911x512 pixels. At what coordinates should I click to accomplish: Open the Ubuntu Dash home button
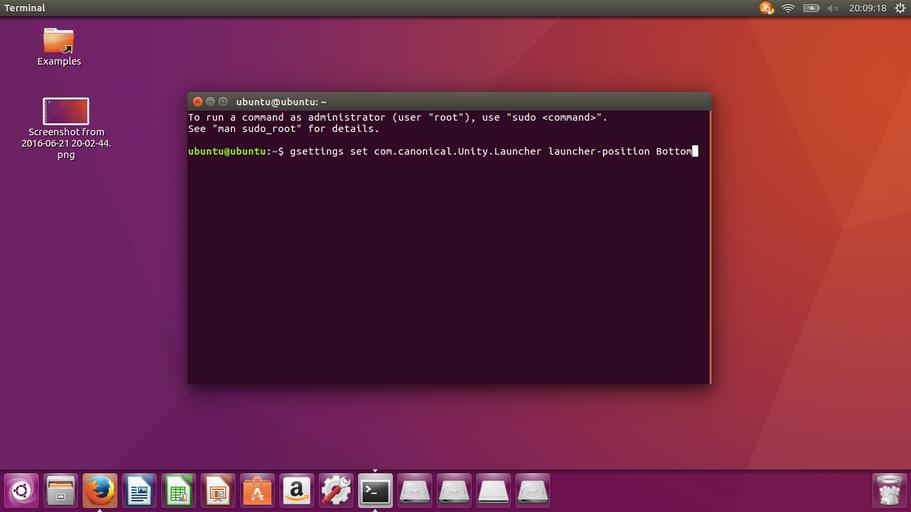pos(21,491)
